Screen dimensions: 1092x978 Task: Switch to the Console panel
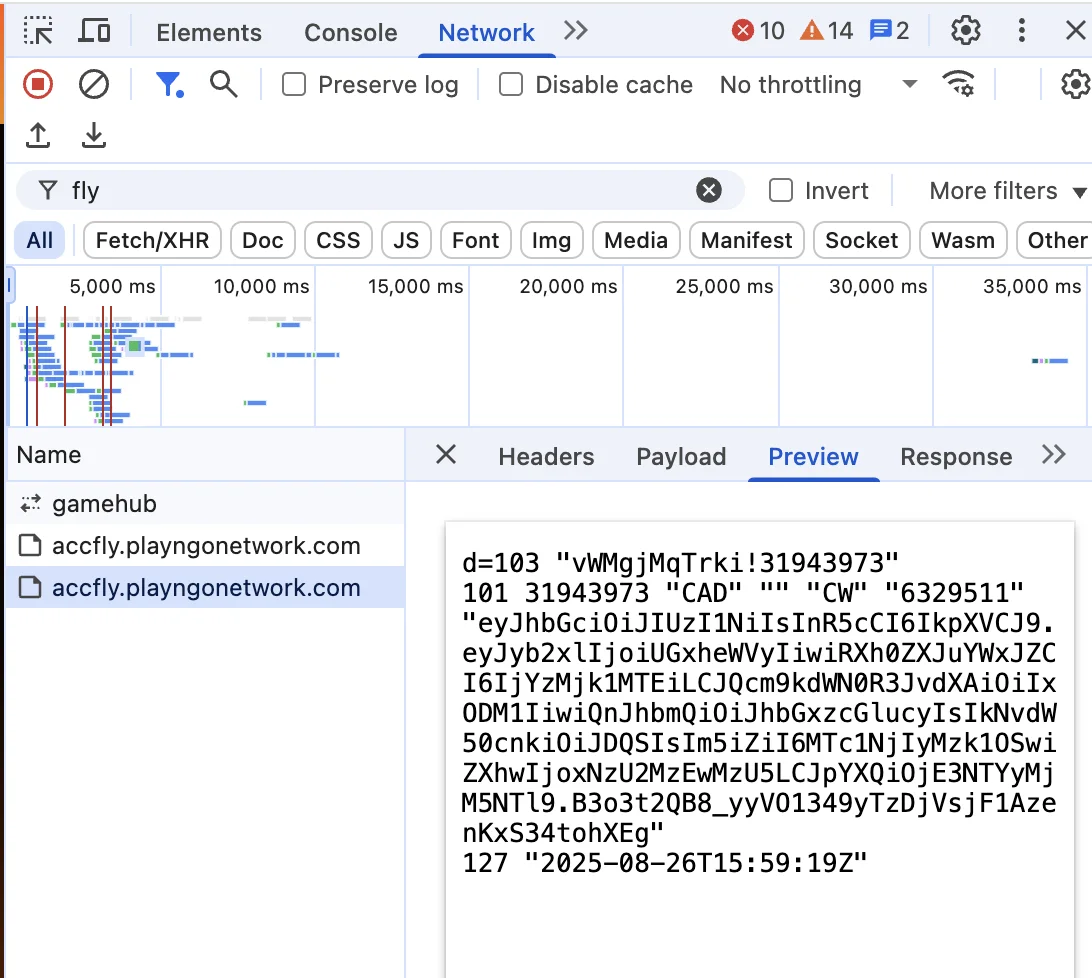(x=350, y=32)
